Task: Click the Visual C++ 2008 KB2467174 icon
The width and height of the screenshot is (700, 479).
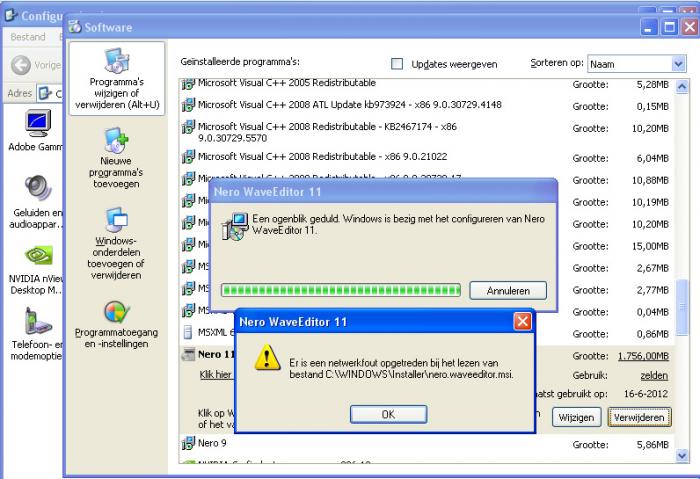Action: point(188,127)
